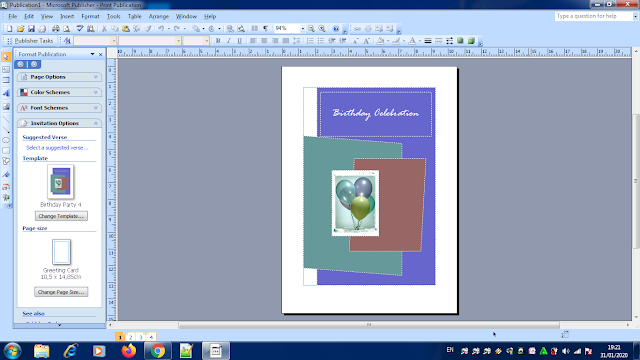Select the AutoShapes tool
This screenshot has width=640, height=360.
(6, 161)
